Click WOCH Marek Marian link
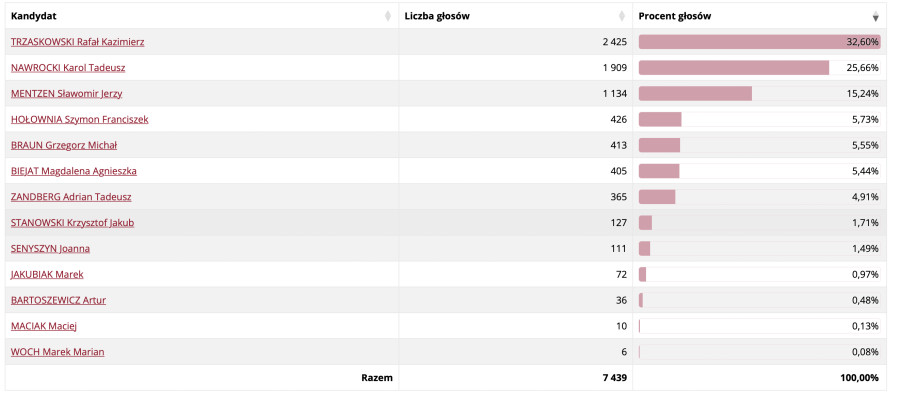This screenshot has height=393, width=900. pos(57,352)
